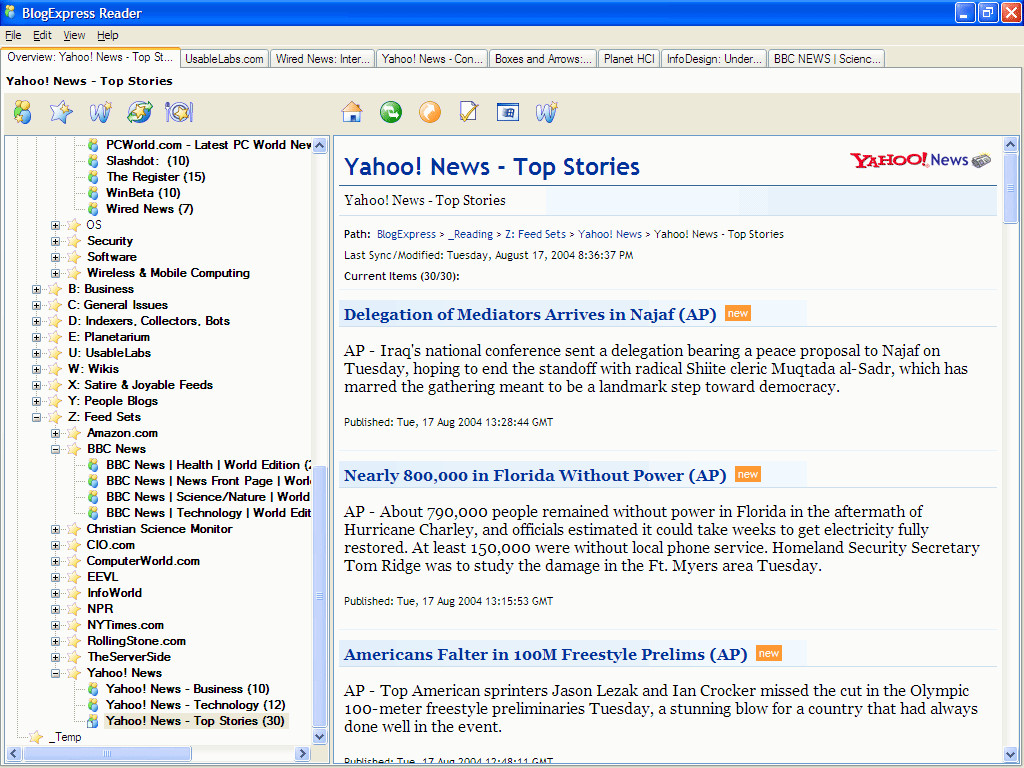1024x768 pixels.
Task: Collapse the BBC News folder node
Action: click(56, 449)
